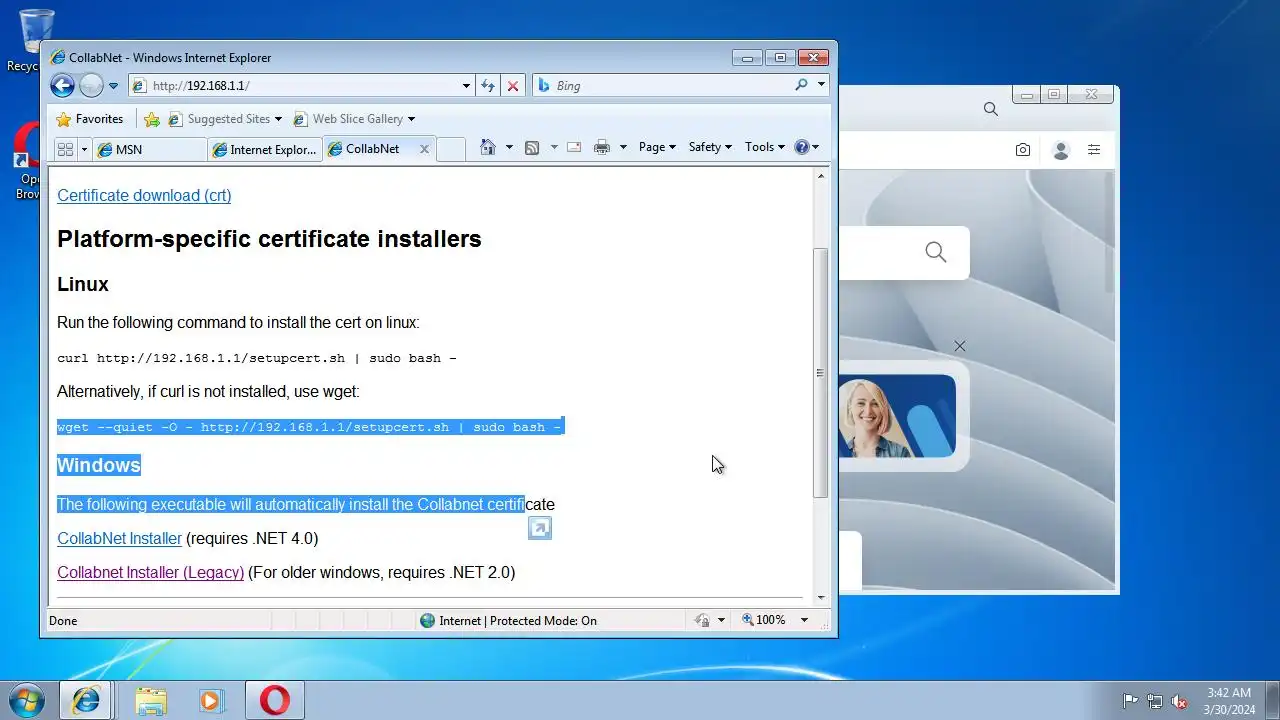Stop loading with the red X icon
The image size is (1280, 720).
[x=513, y=86]
